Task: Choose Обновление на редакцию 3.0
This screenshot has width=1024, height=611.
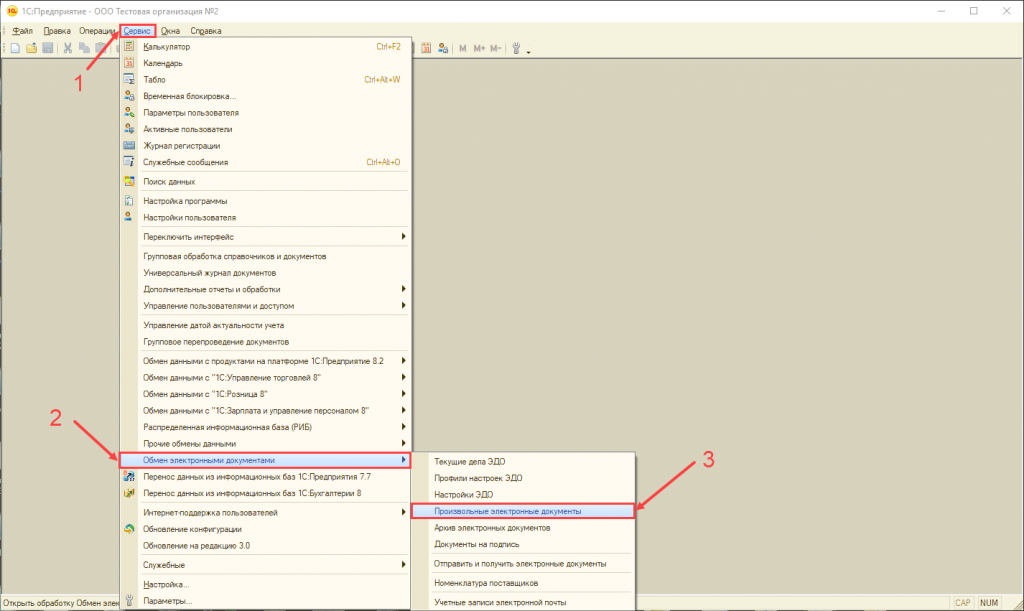Action: (x=197, y=546)
